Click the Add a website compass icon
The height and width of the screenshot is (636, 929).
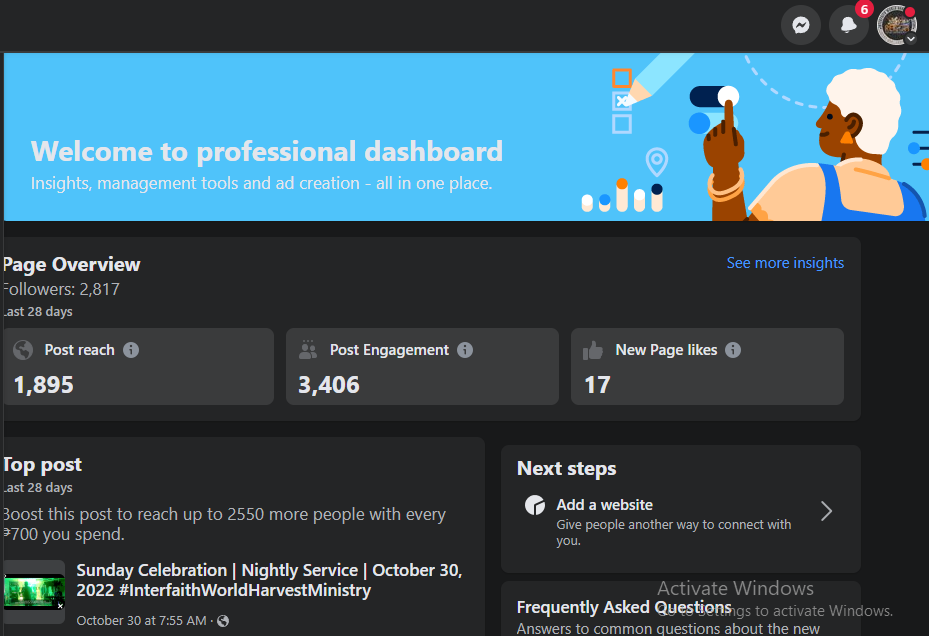pos(535,505)
